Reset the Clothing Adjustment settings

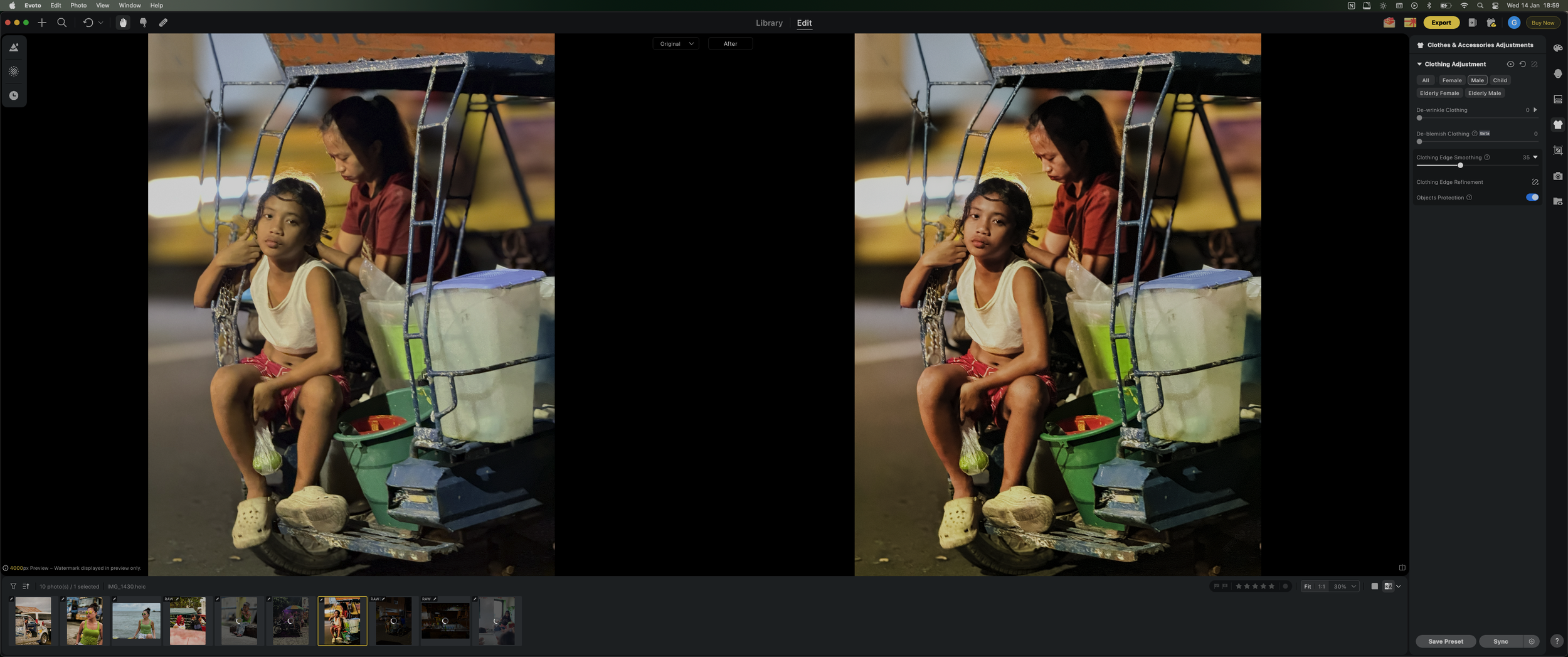(x=1522, y=64)
